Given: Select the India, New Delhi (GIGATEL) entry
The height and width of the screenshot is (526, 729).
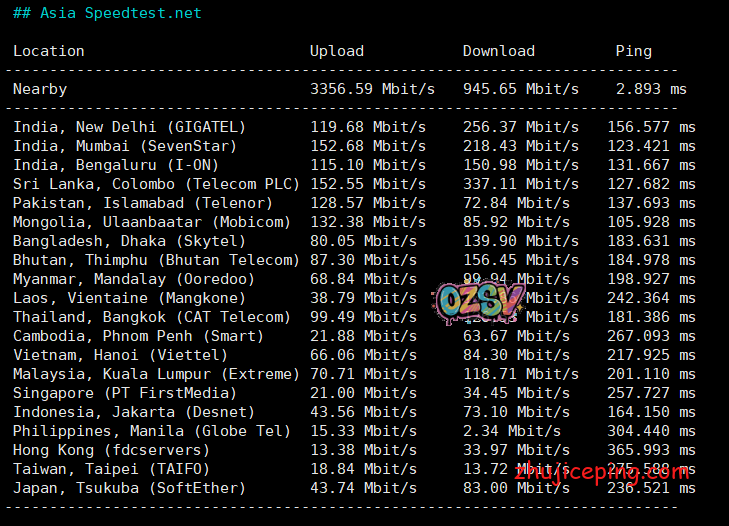Looking at the screenshot, I should 129,127.
